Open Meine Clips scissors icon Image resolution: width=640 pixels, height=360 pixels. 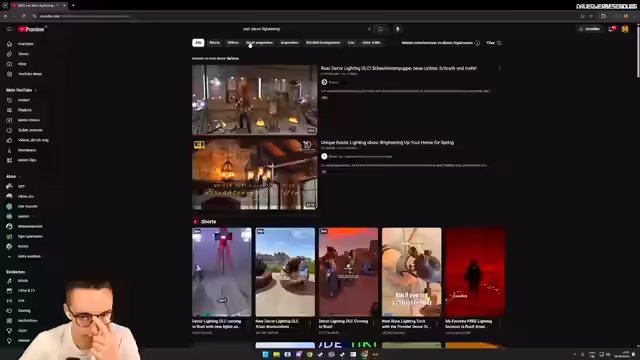(x=9, y=160)
